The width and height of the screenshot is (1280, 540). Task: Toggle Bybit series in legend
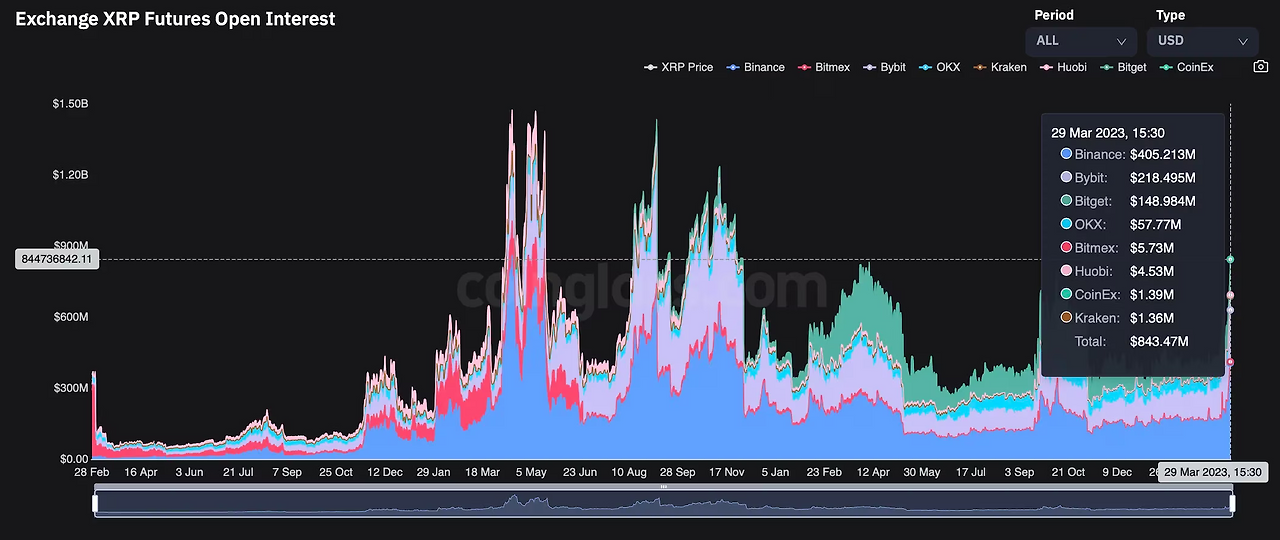click(885, 67)
